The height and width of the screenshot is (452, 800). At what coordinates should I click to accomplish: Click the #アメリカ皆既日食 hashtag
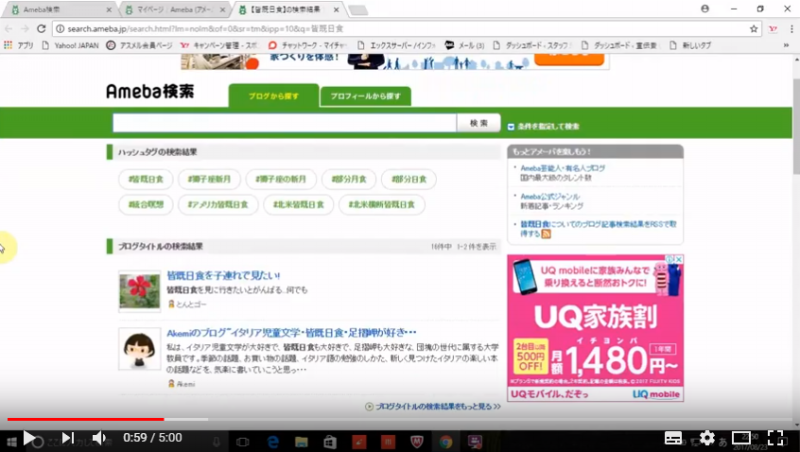[x=218, y=205]
